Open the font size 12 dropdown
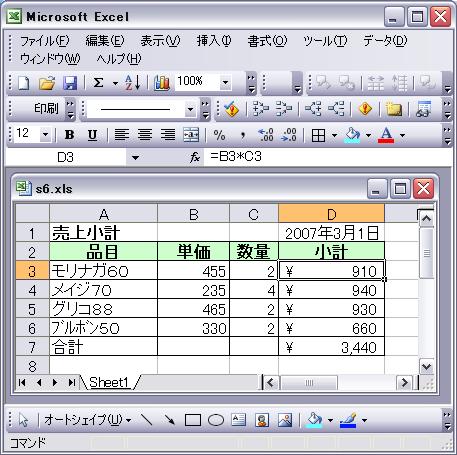This screenshot has height=455, width=457. pyautogui.click(x=45, y=135)
